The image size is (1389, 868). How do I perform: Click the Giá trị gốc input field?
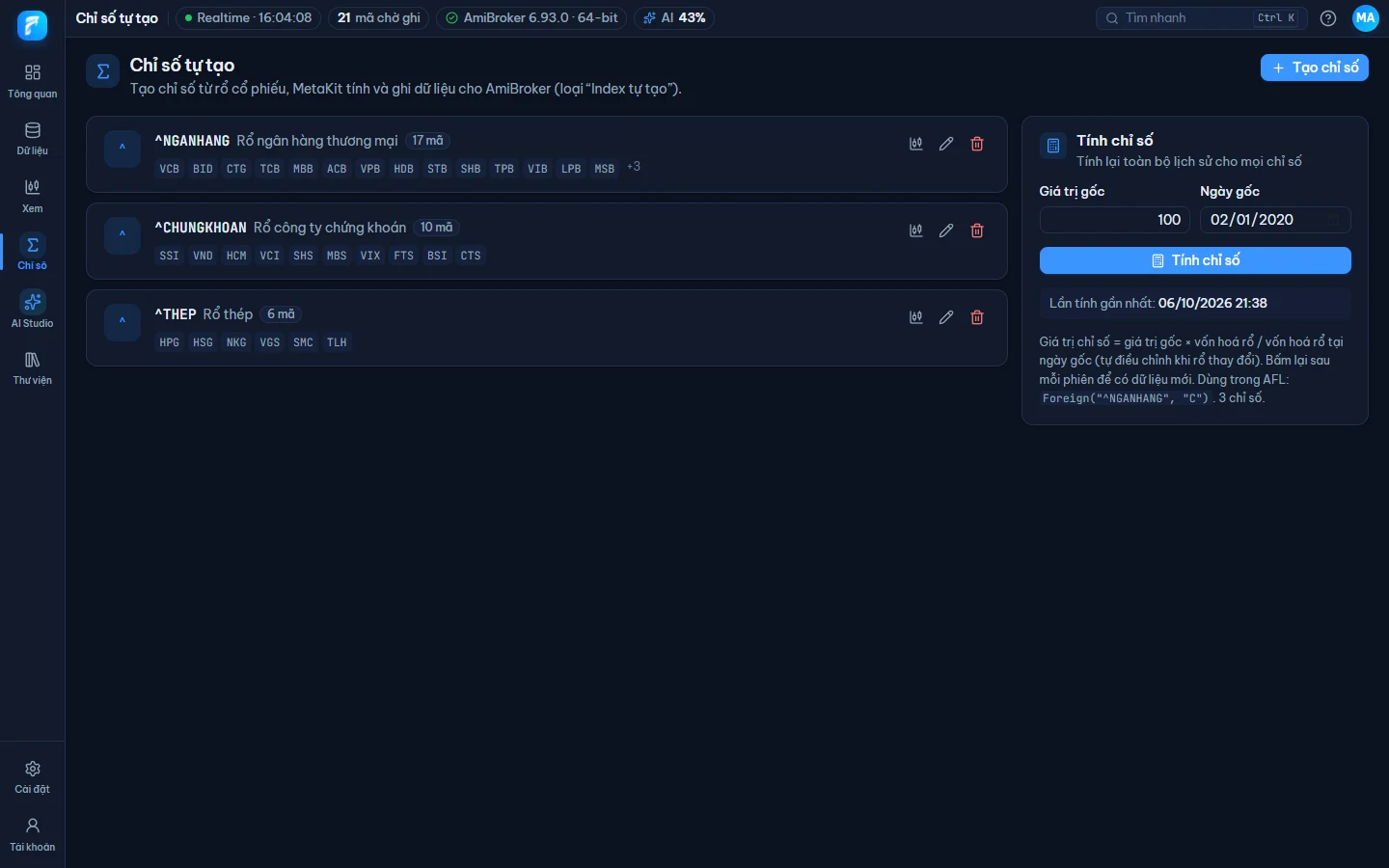click(1115, 220)
